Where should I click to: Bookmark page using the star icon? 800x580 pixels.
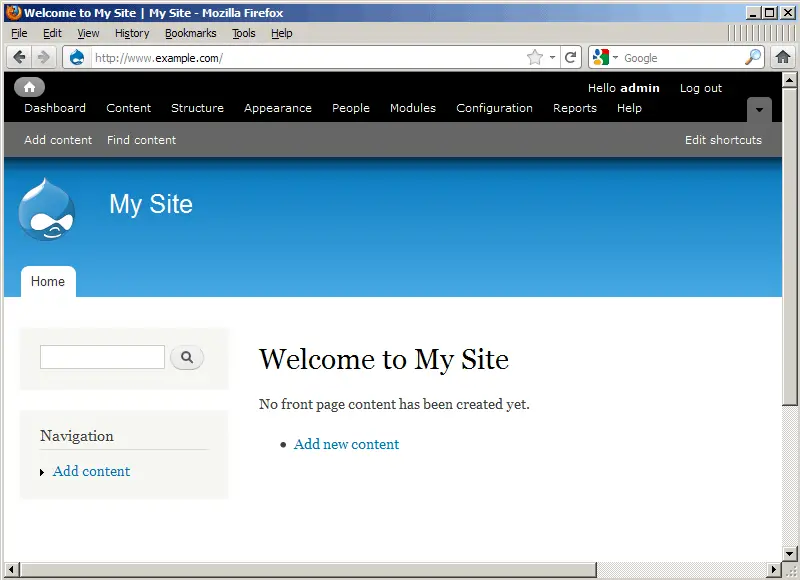click(535, 57)
